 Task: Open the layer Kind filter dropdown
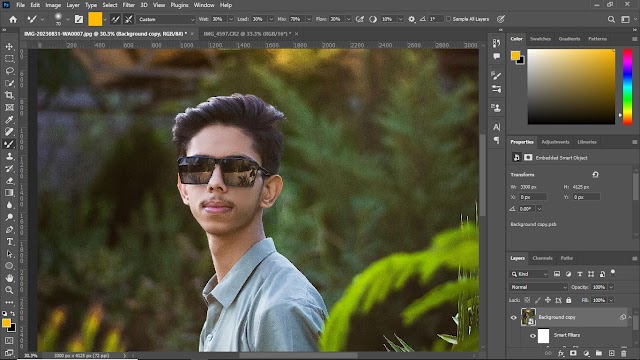529,274
